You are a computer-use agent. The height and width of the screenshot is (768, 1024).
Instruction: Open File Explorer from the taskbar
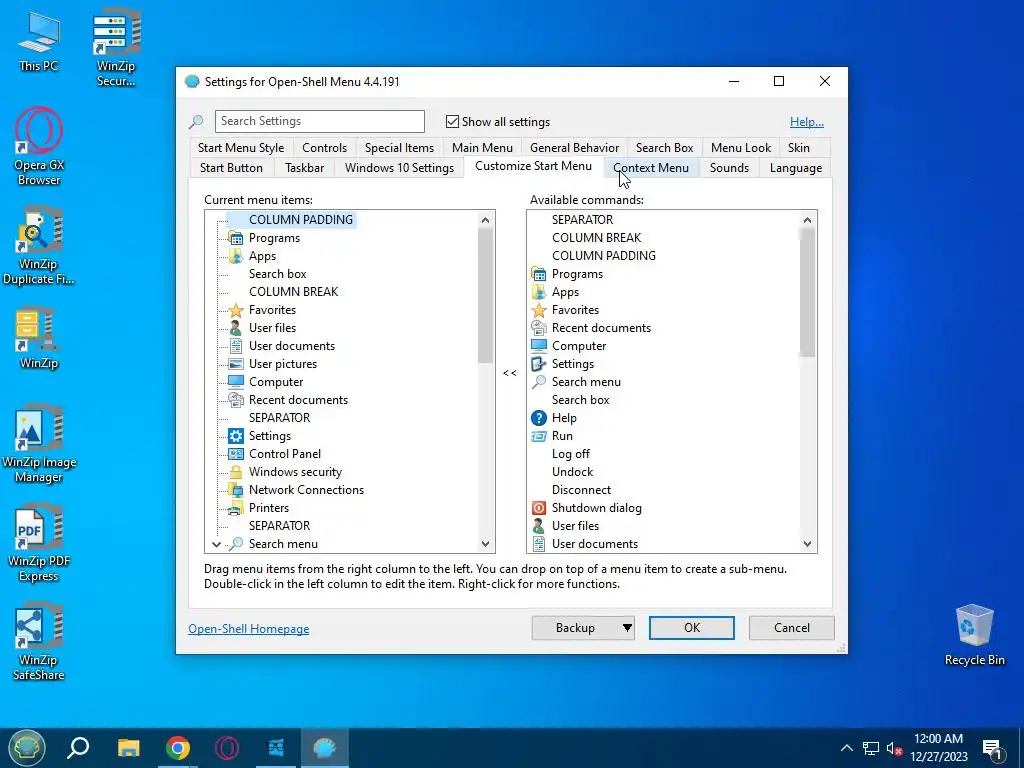(x=129, y=748)
